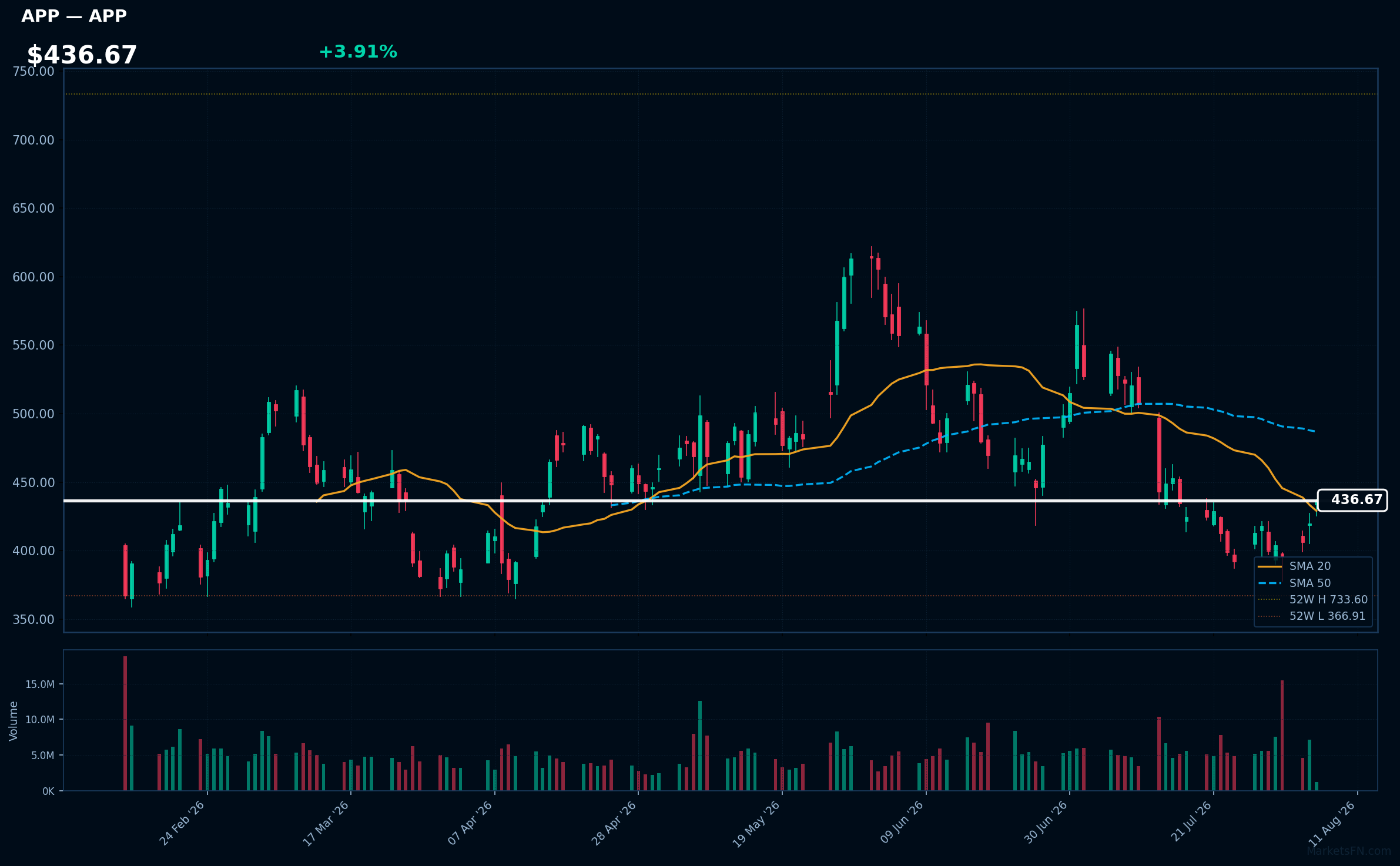Select the large "$436.67" header price
The image size is (1400, 866).
82,55
